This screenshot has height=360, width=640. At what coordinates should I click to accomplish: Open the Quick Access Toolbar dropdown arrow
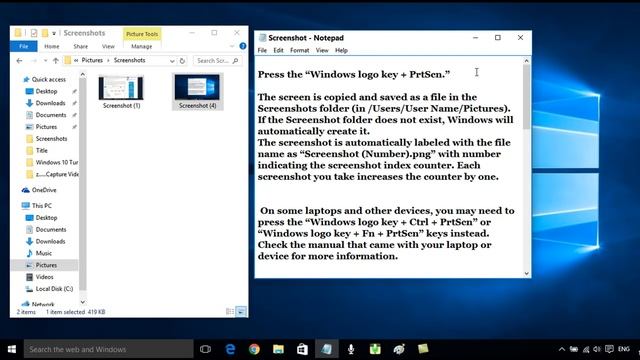(x=54, y=33)
